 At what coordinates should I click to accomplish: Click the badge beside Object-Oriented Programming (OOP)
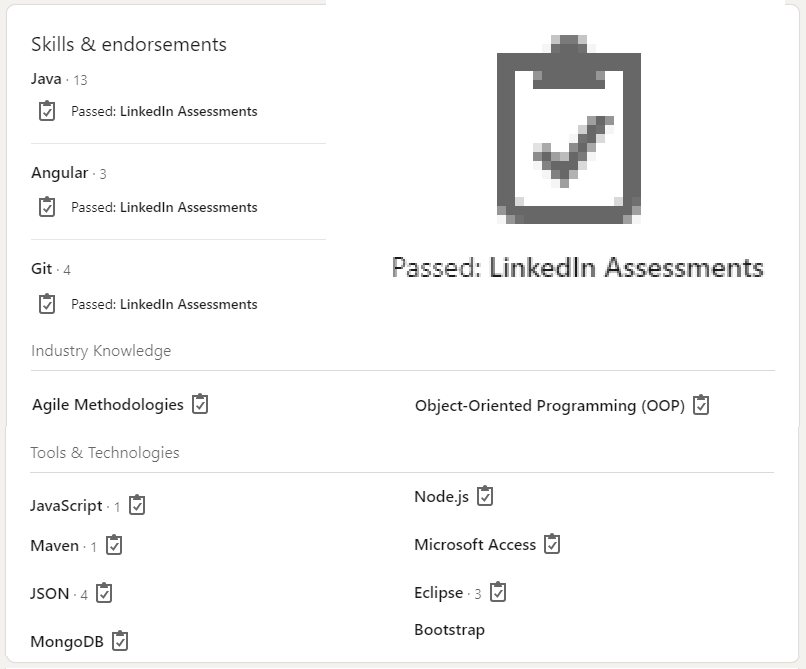tap(701, 405)
